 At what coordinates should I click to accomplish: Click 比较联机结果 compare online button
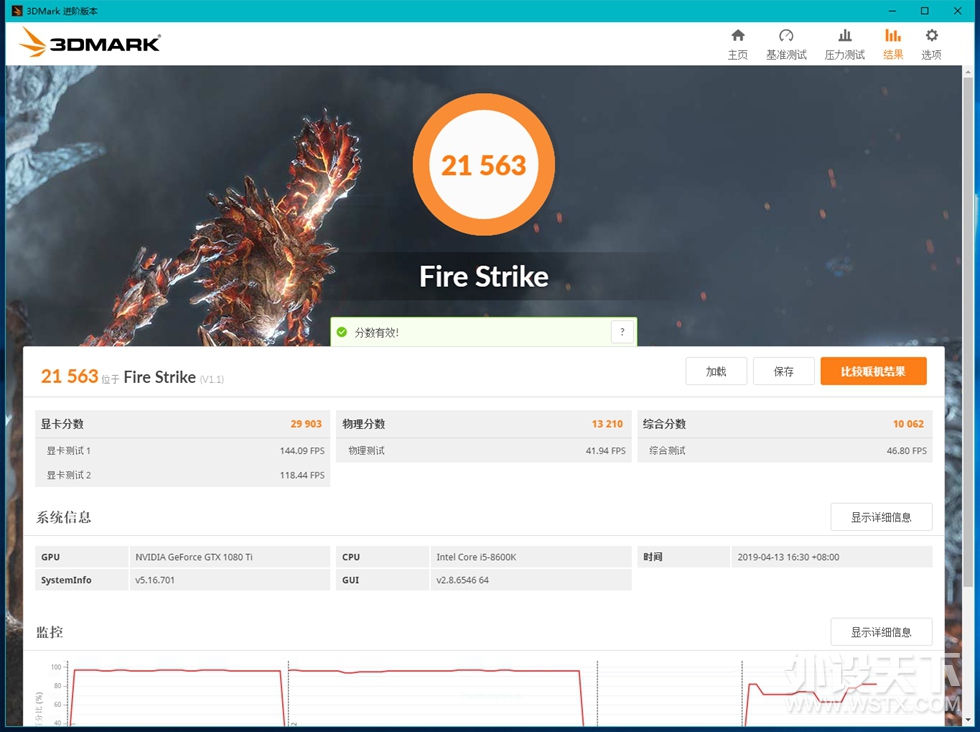click(x=873, y=371)
